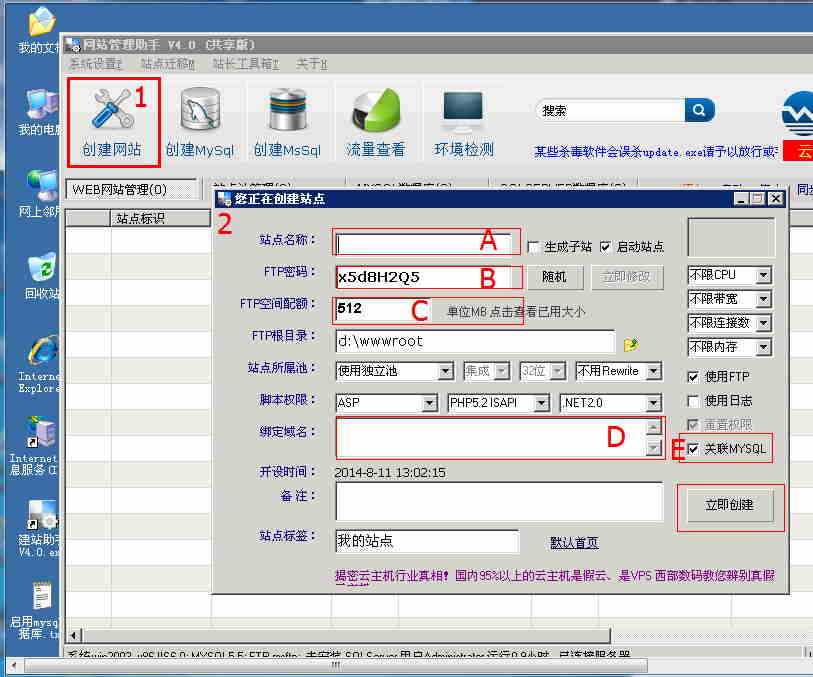Image resolution: width=813 pixels, height=677 pixels.
Task: Open the 系统设置 menu
Action: [x=96, y=64]
